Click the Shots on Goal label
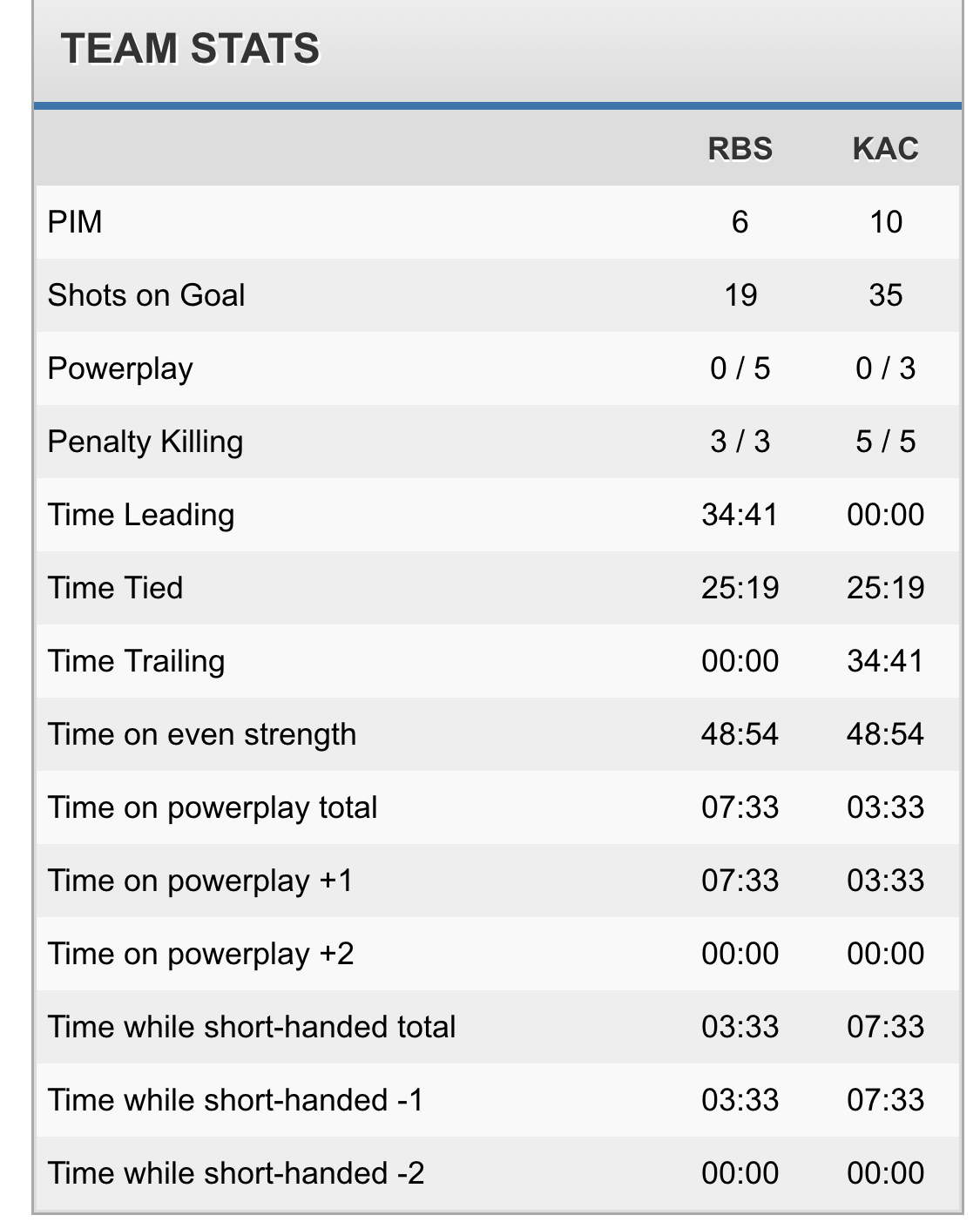 click(146, 295)
